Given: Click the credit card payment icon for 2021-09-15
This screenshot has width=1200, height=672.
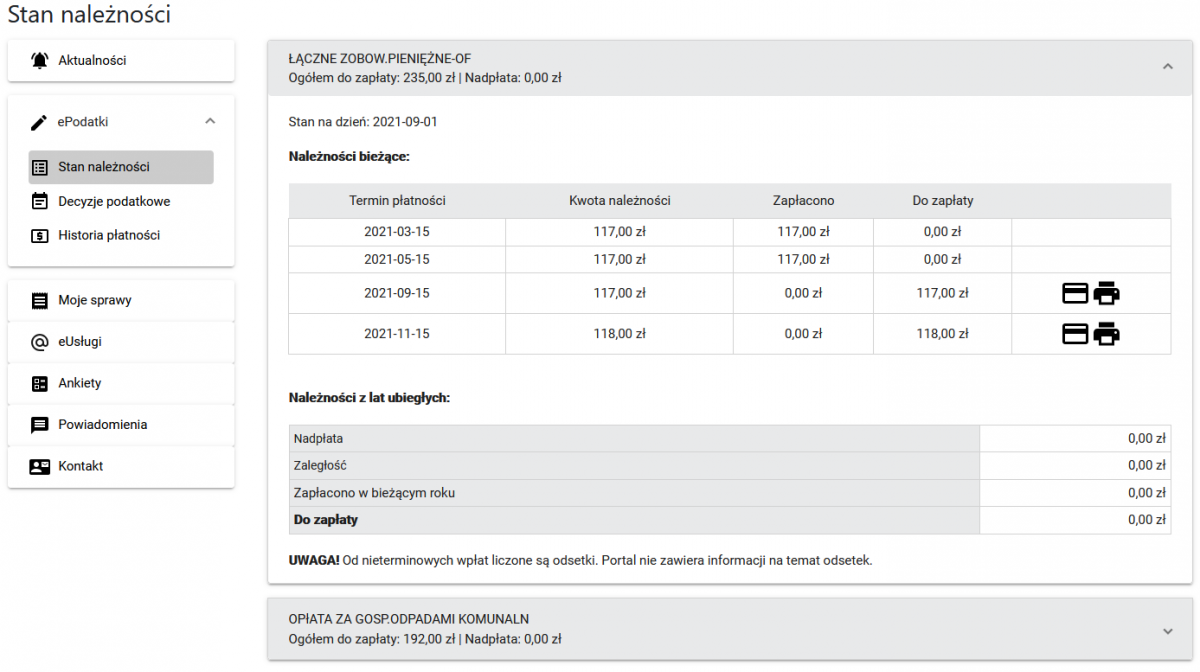Looking at the screenshot, I should click(x=1075, y=293).
